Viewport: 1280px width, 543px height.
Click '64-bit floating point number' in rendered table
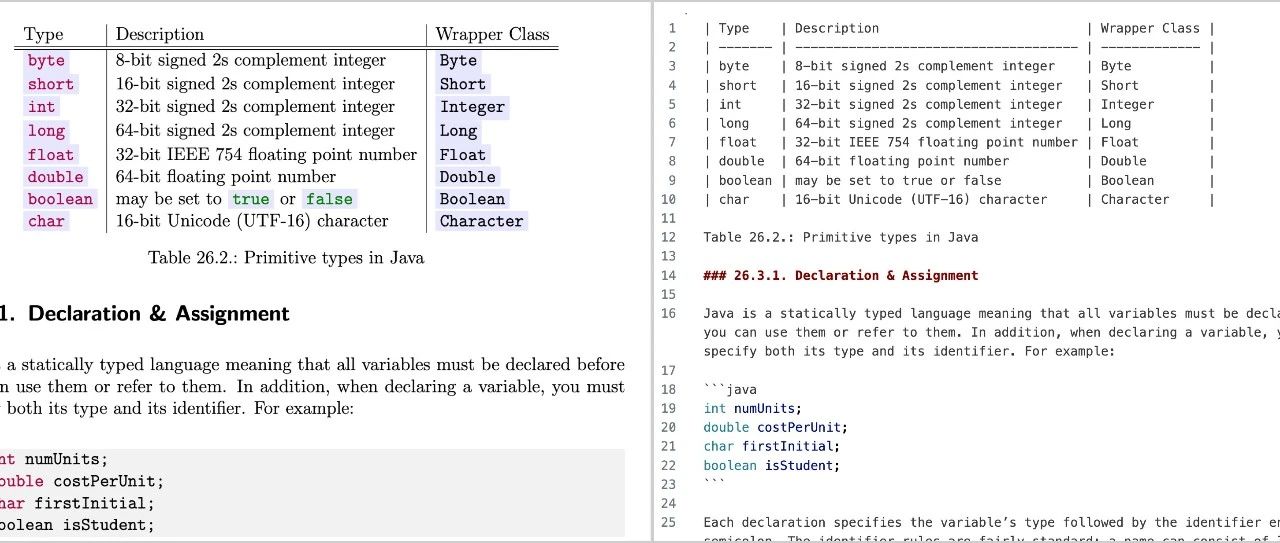pos(226,177)
